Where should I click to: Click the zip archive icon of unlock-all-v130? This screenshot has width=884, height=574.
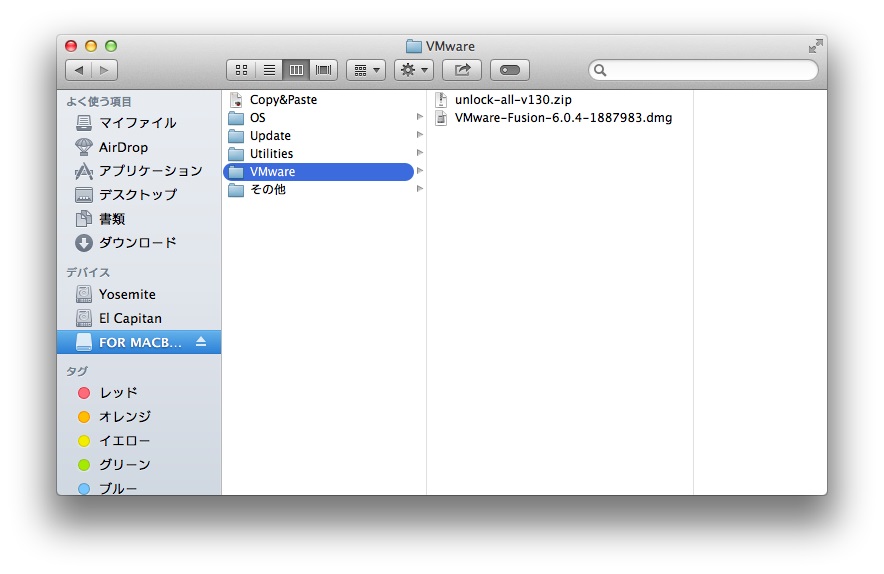(441, 100)
